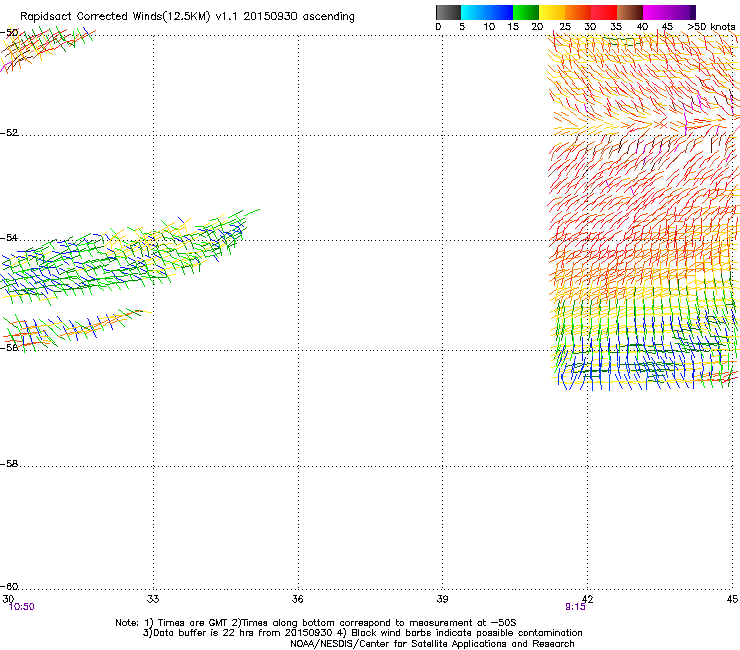Click the 'Data buffer is 22 hrs' note line

[x=362, y=633]
